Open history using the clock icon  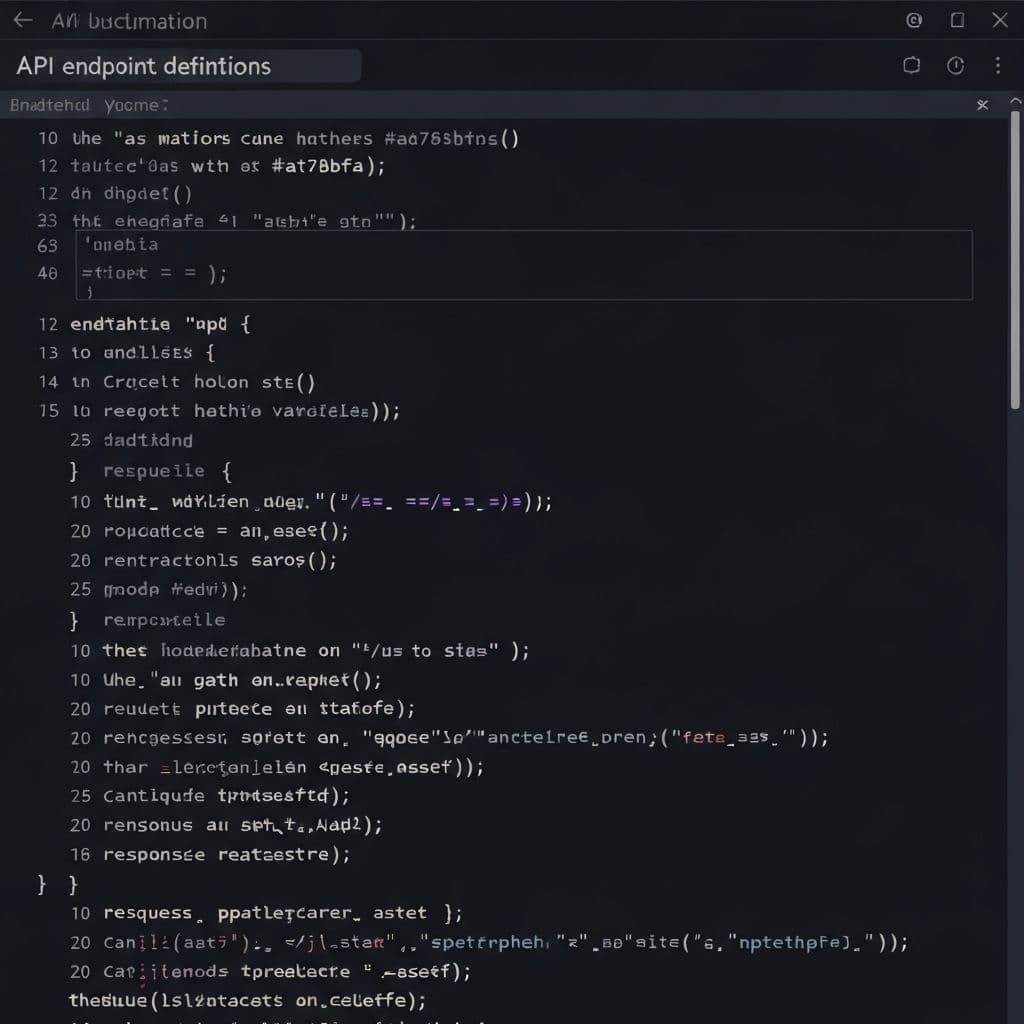coord(955,65)
